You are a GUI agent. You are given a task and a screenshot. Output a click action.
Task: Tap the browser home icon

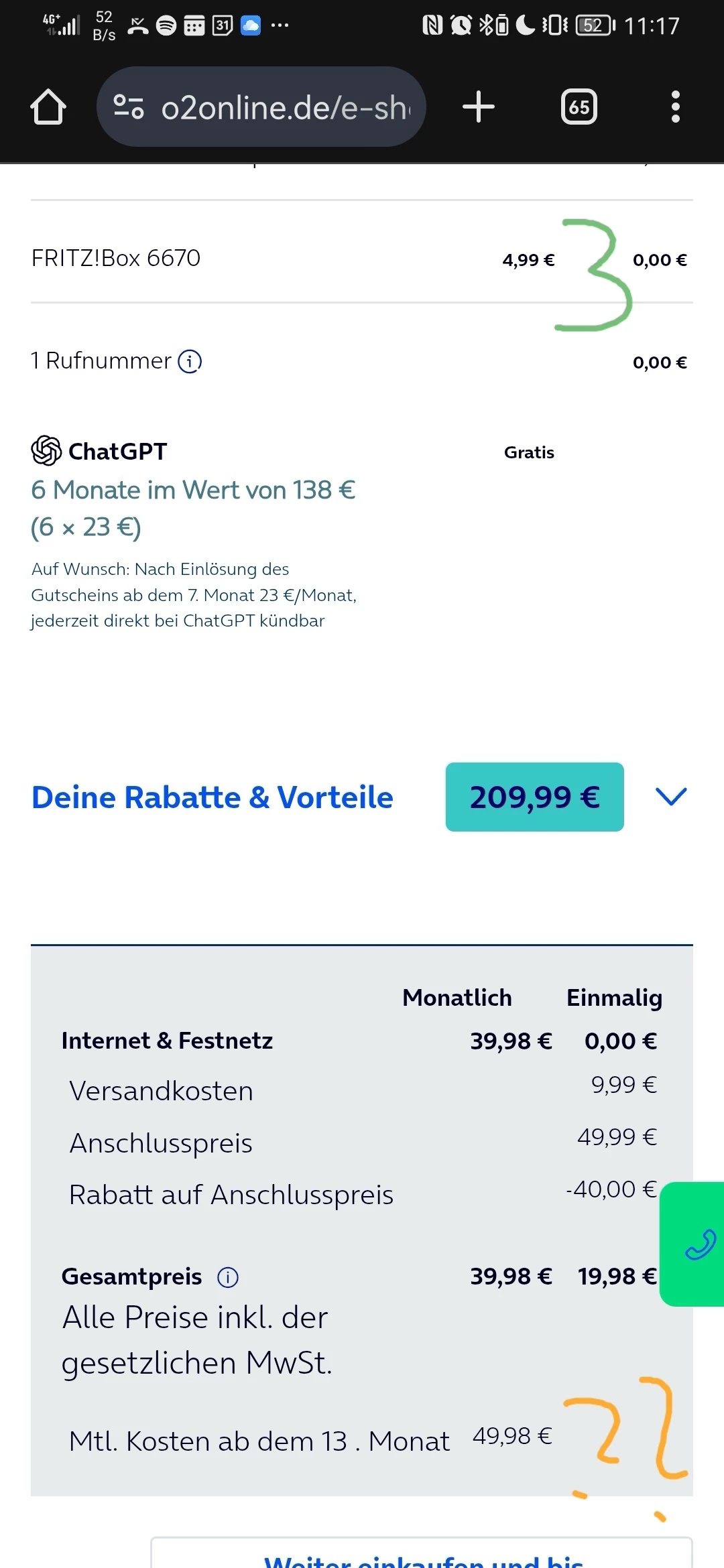pos(48,107)
